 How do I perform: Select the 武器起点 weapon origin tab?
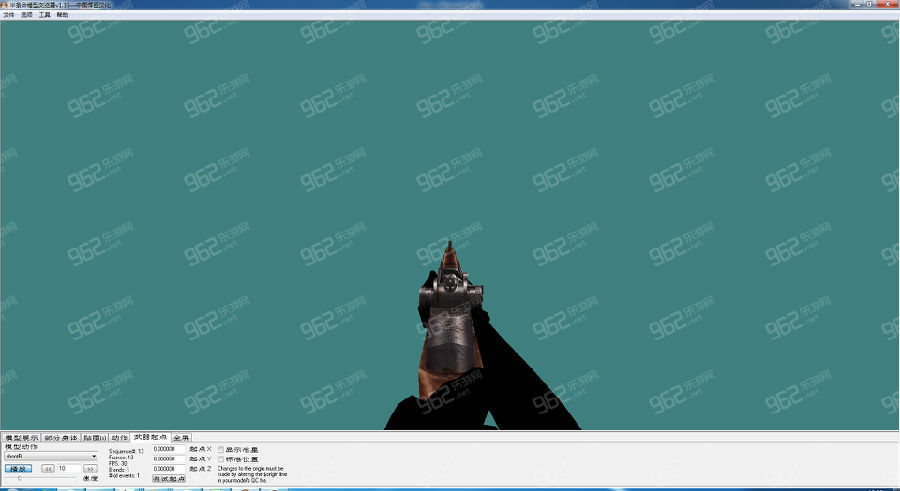[x=150, y=438]
